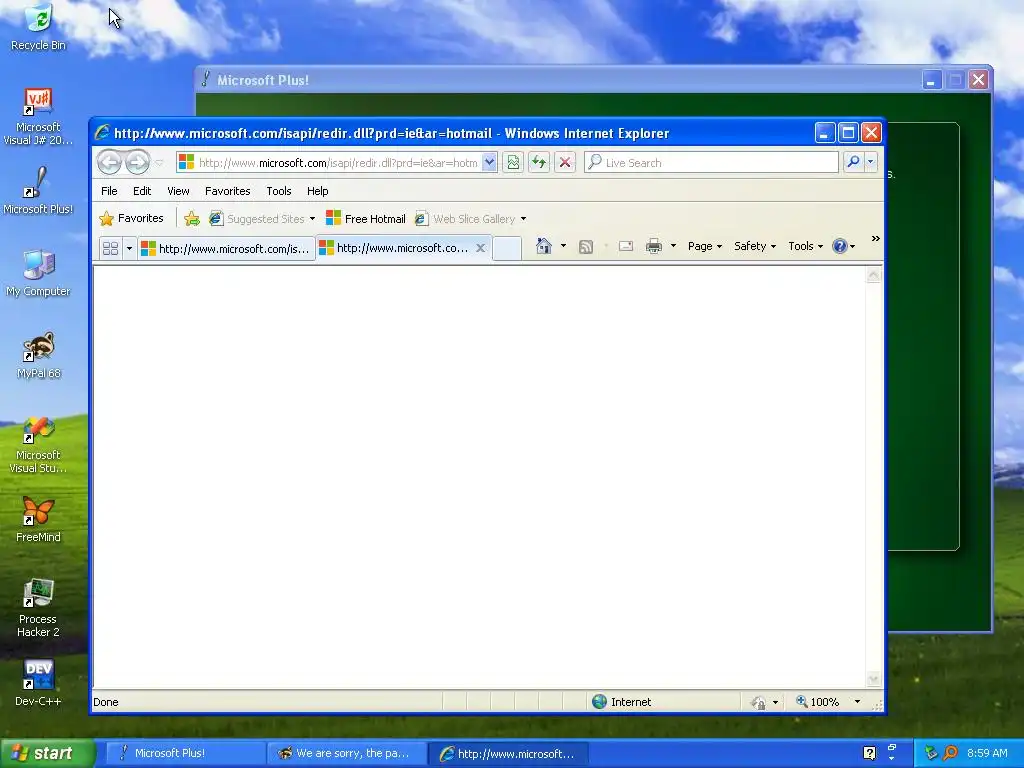The height and width of the screenshot is (768, 1024).
Task: Open the Recycle Bin desktop icon
Action: pos(38,27)
